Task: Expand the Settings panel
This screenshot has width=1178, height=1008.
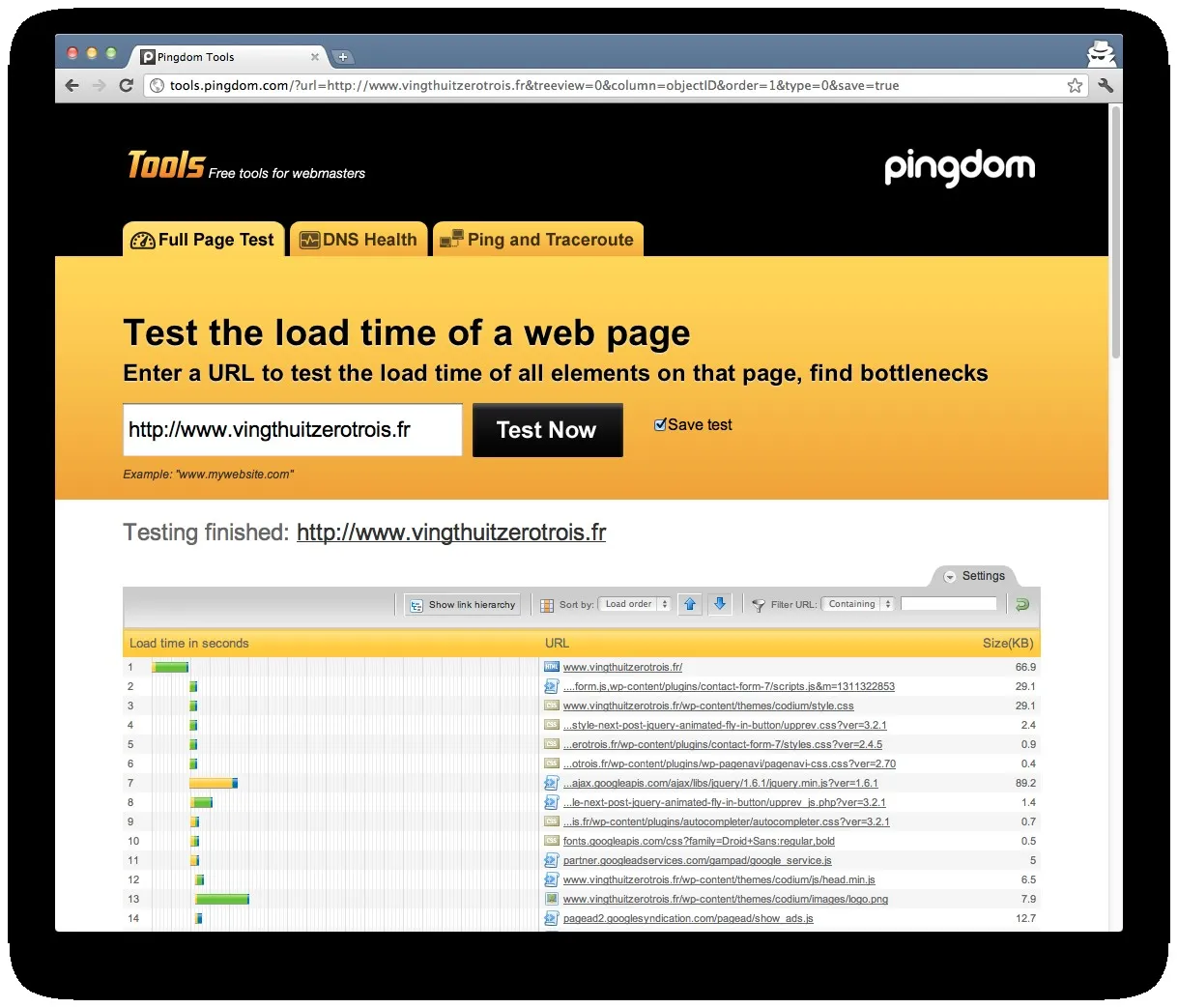Action: click(974, 576)
